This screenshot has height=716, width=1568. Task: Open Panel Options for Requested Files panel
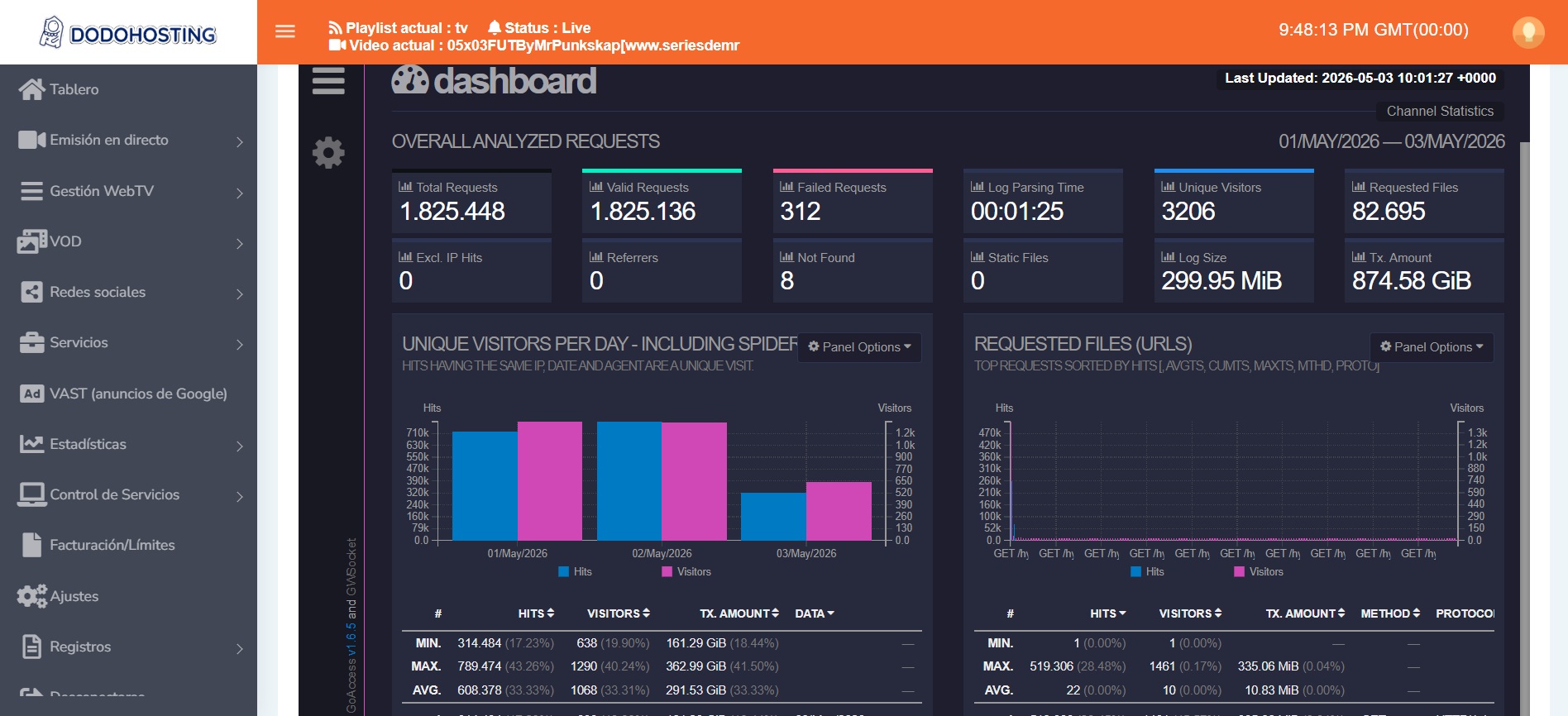click(1432, 347)
